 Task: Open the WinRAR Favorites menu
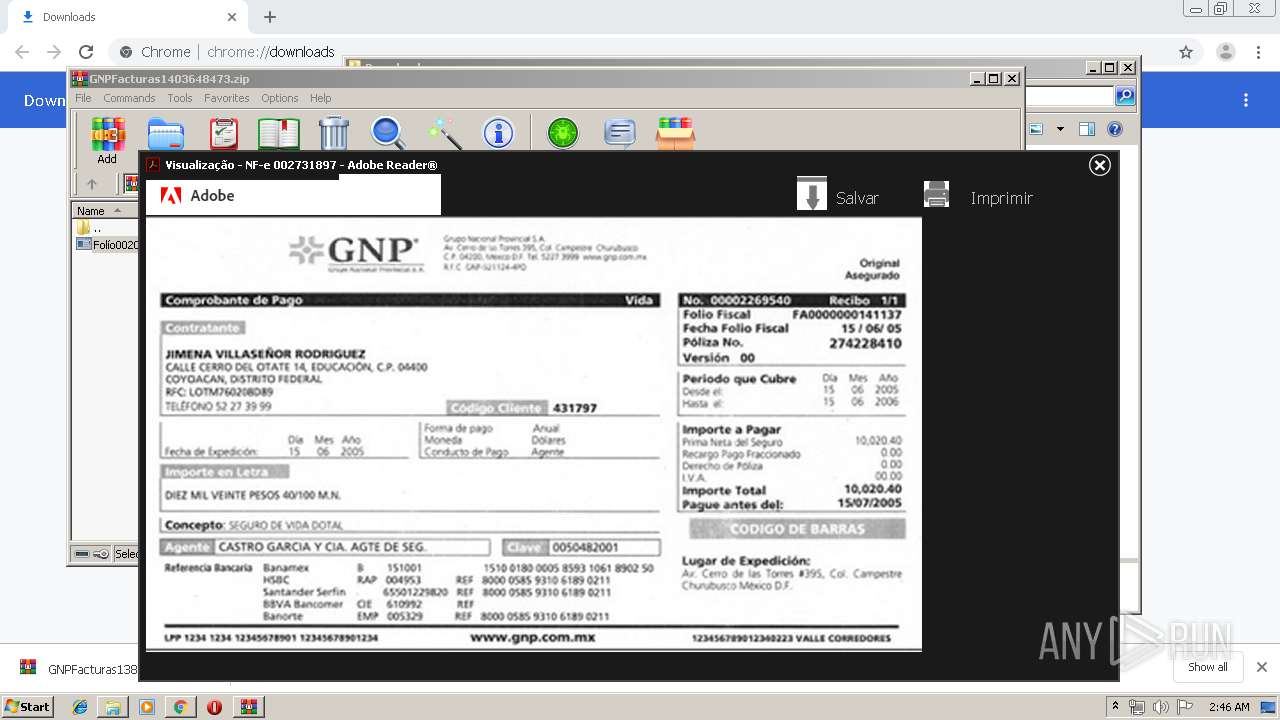click(x=227, y=98)
